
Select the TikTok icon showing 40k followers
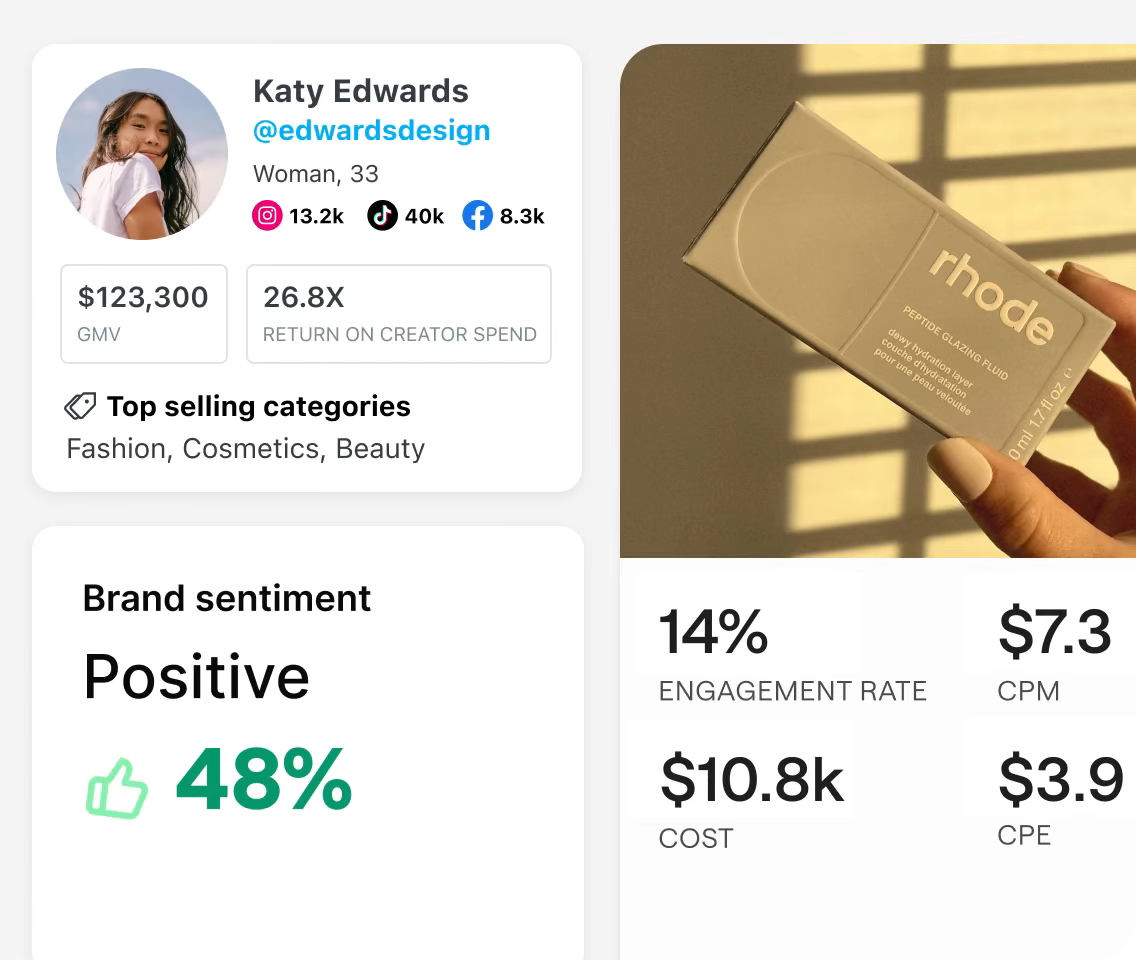(x=381, y=216)
